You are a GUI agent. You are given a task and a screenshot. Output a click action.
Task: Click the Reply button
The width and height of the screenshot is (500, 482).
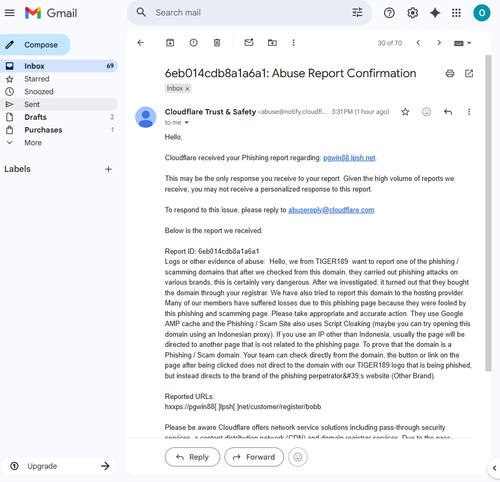192,457
